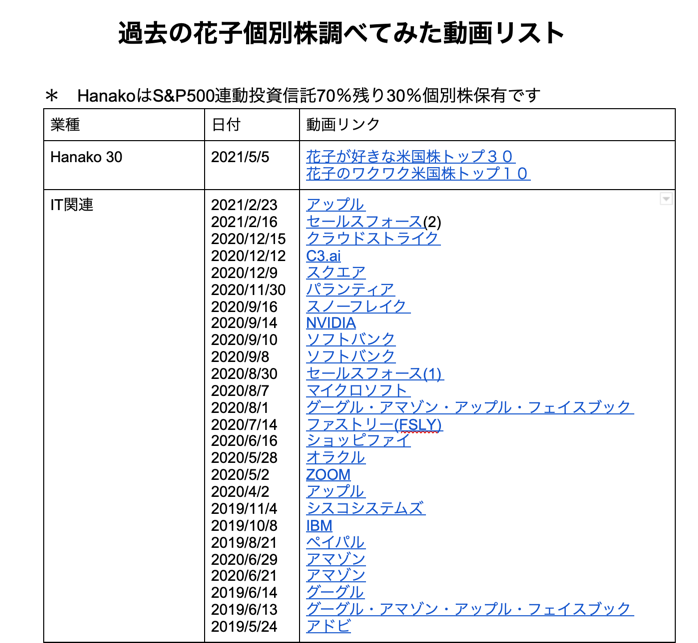Click the (2) text after セールスフォース
The image size is (698, 643).
click(x=432, y=222)
